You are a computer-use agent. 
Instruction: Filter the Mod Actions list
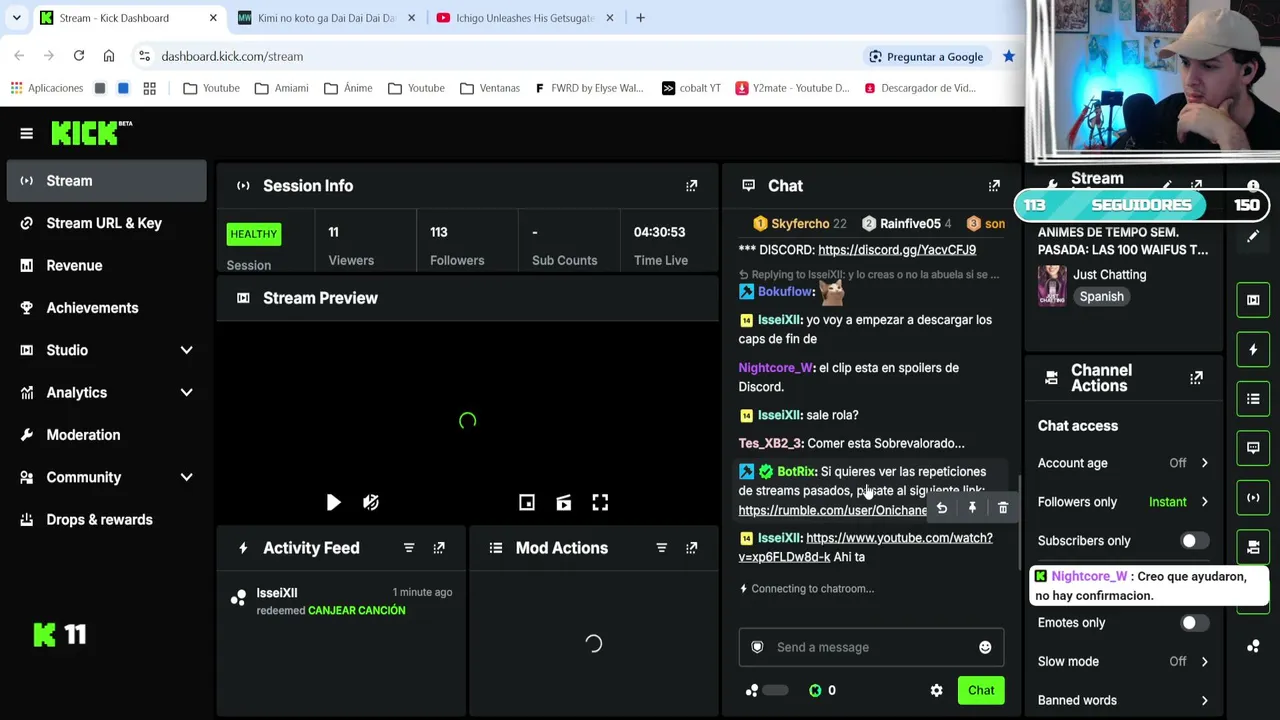[x=661, y=548]
